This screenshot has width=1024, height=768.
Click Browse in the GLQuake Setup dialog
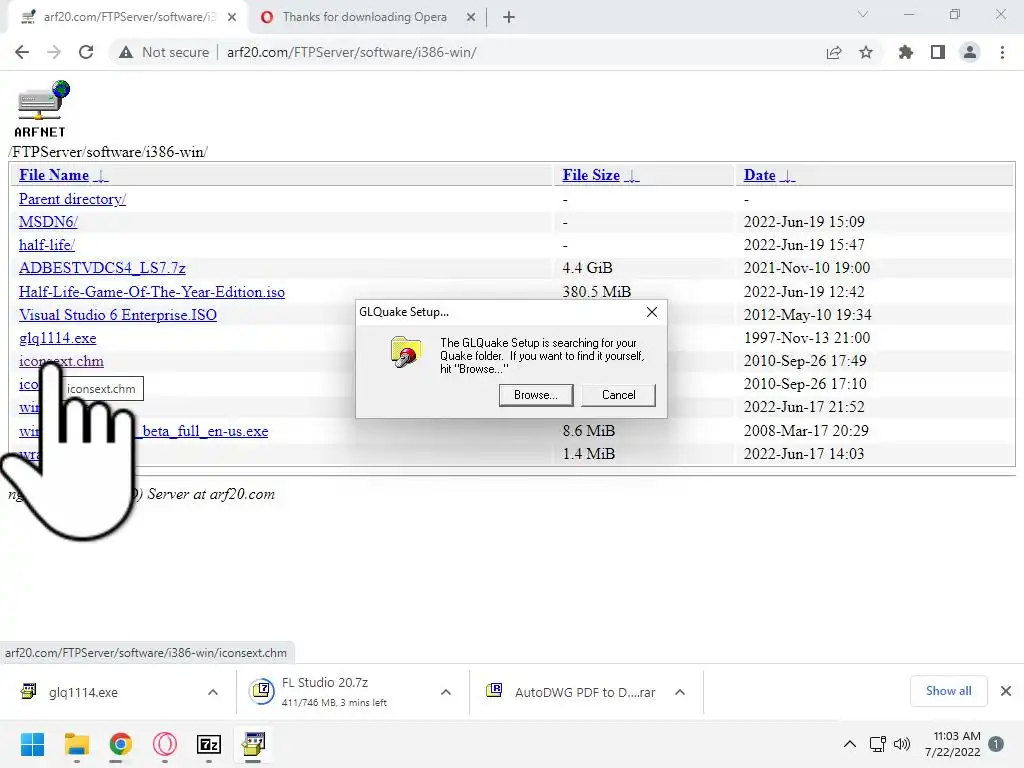pyautogui.click(x=536, y=395)
